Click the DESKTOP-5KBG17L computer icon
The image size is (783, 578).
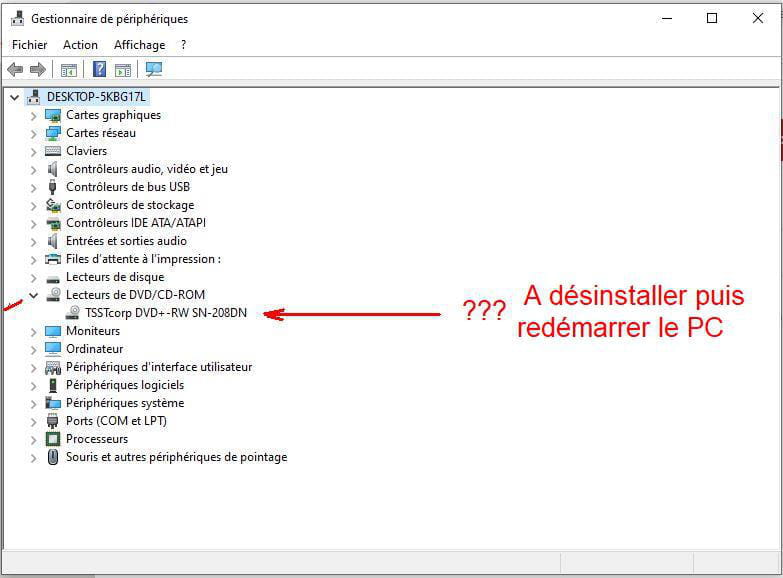pos(33,96)
